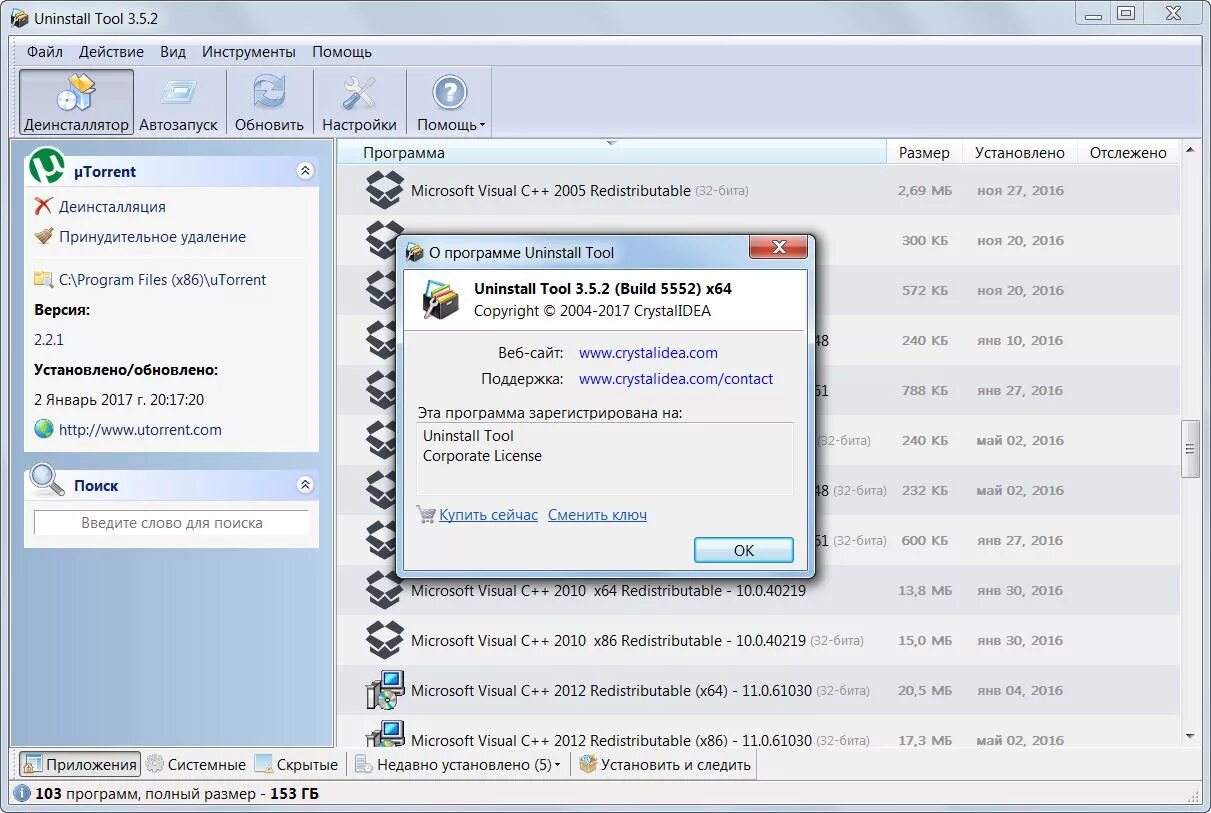Click the dialog title bar icon
This screenshot has width=1211, height=813.
click(x=414, y=252)
